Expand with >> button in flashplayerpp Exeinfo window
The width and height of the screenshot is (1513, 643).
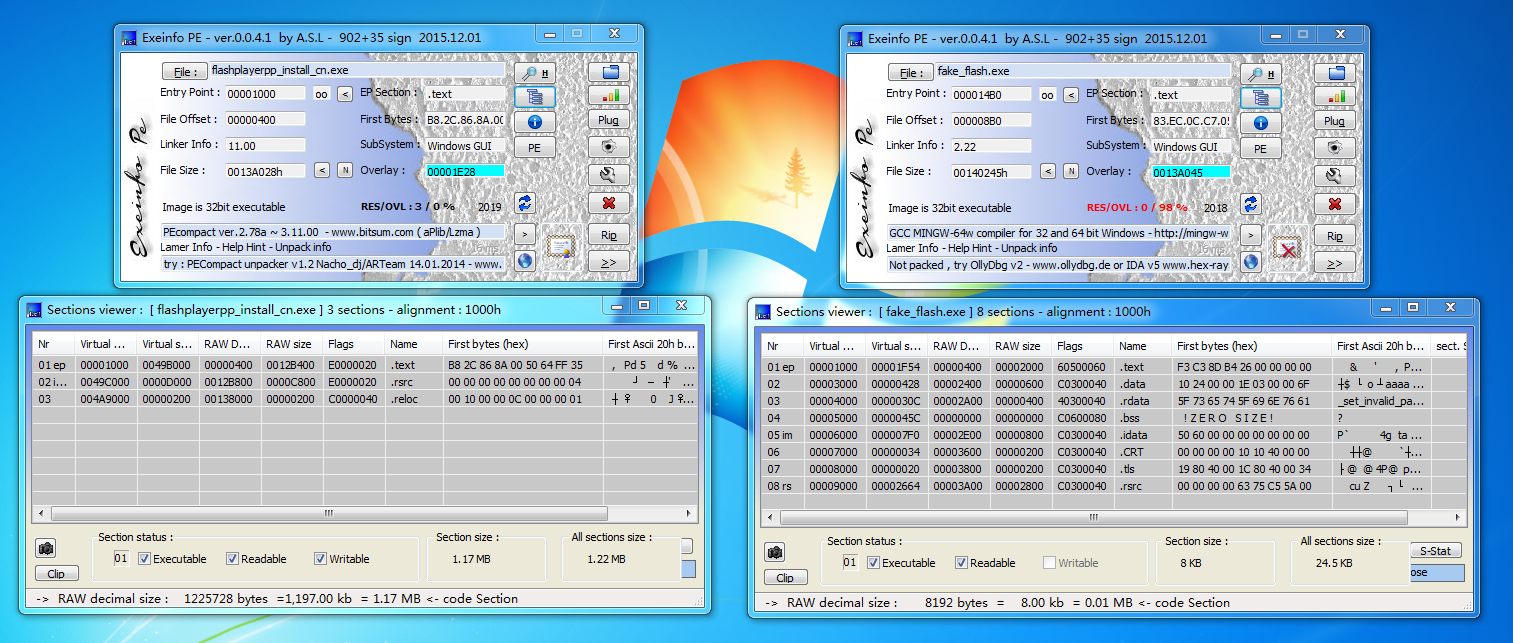[608, 261]
